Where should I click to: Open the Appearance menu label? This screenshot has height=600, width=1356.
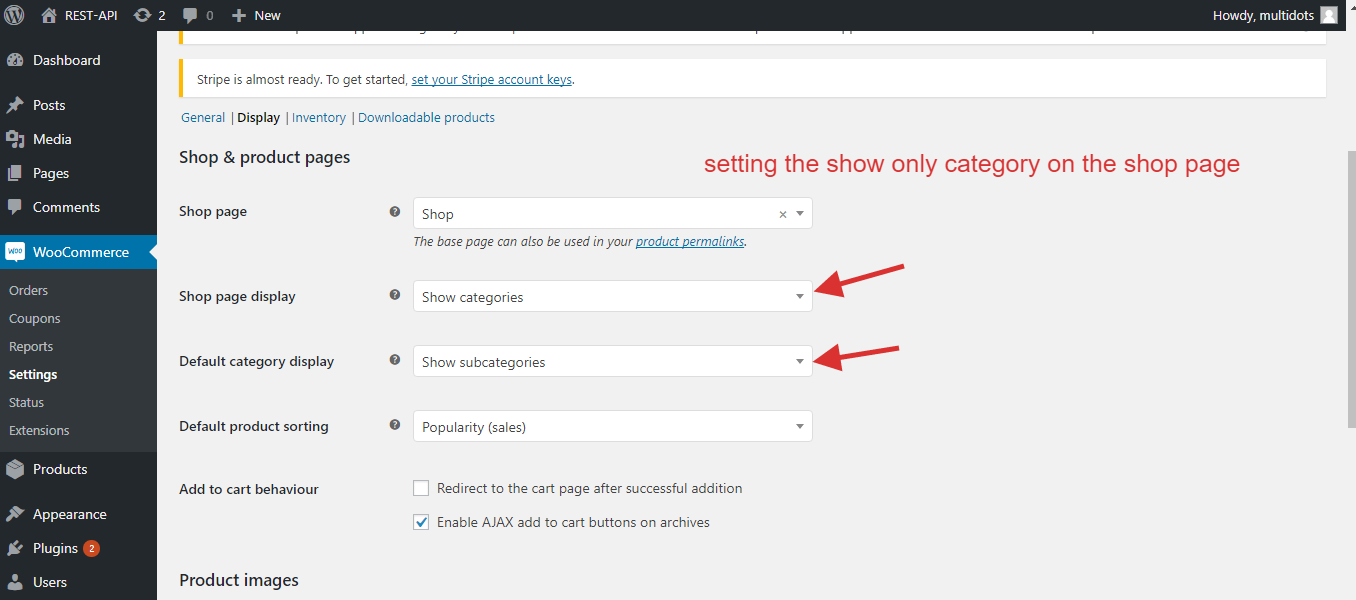coord(70,514)
